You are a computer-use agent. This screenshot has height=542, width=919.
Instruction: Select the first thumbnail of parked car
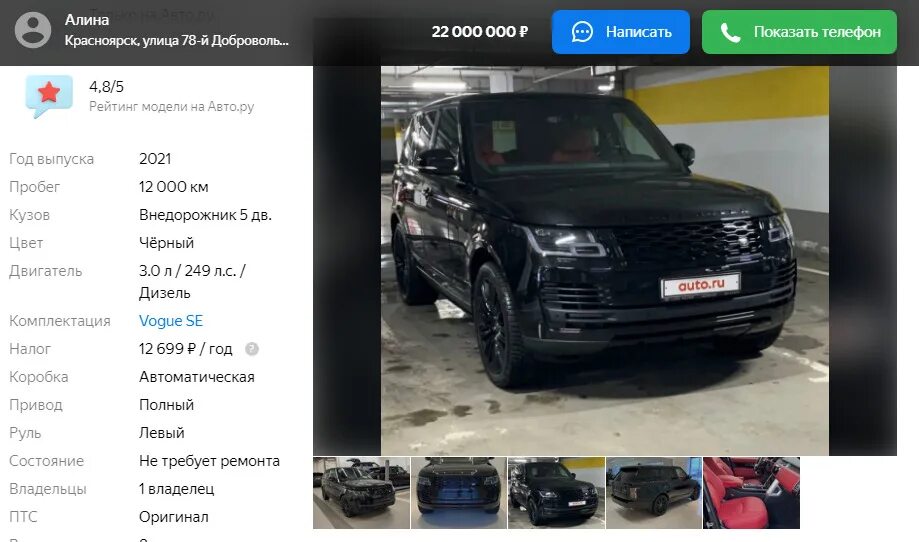361,493
